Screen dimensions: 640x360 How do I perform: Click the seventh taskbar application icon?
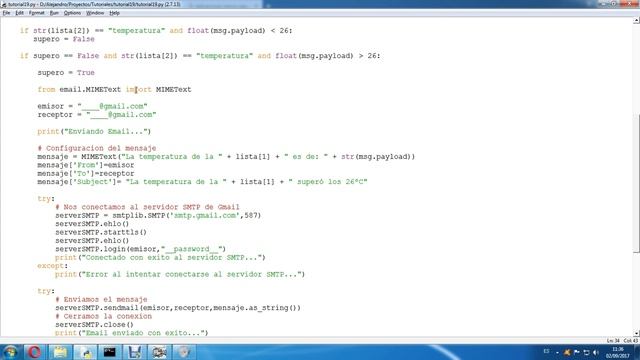click(159, 352)
